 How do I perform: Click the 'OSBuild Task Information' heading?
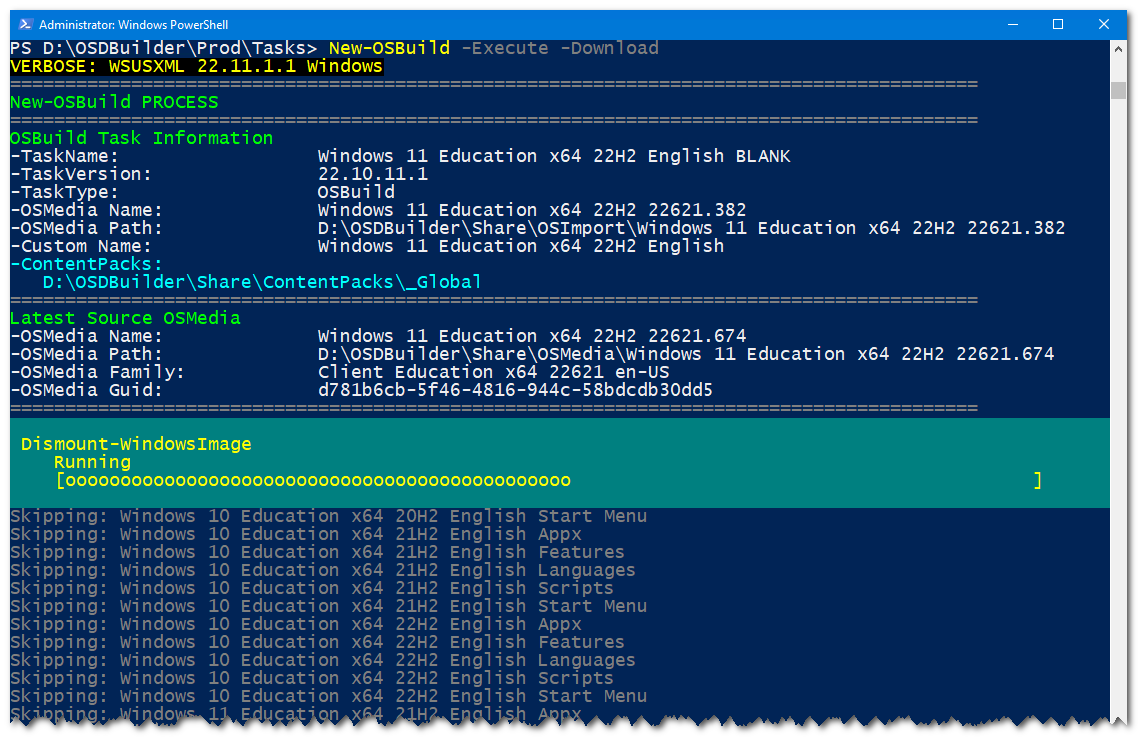click(142, 138)
